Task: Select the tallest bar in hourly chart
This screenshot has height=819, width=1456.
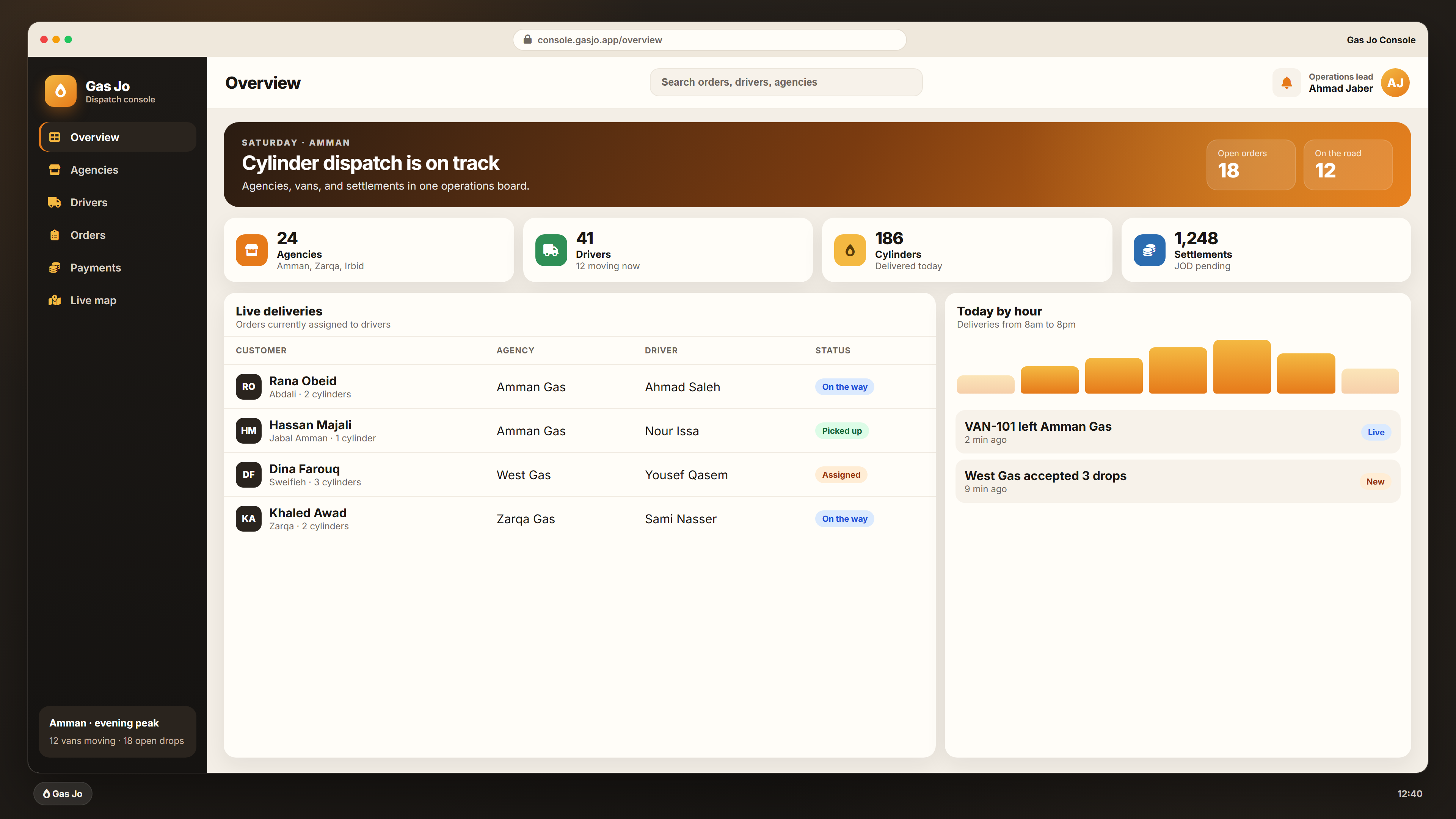Action: (x=1242, y=366)
